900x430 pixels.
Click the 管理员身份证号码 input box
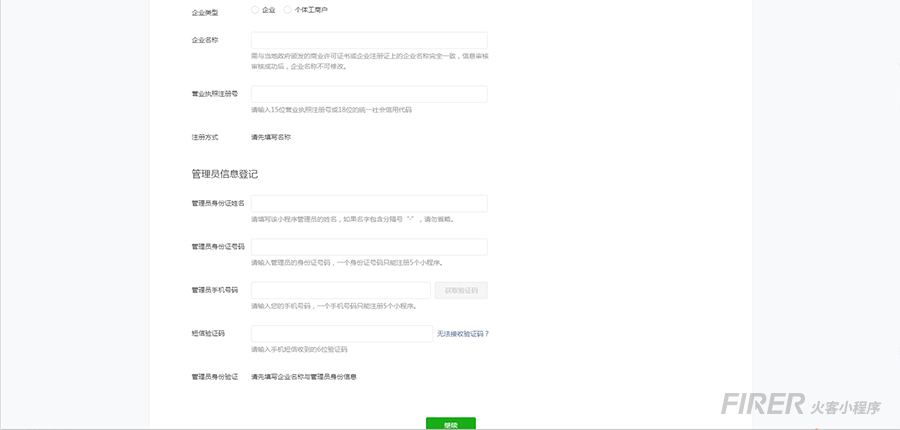pos(369,247)
